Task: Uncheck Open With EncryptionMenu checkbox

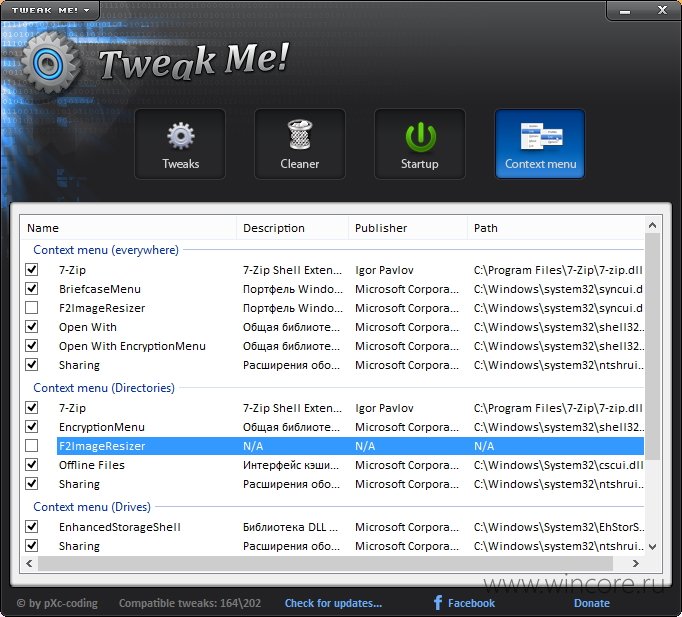Action: (32, 346)
